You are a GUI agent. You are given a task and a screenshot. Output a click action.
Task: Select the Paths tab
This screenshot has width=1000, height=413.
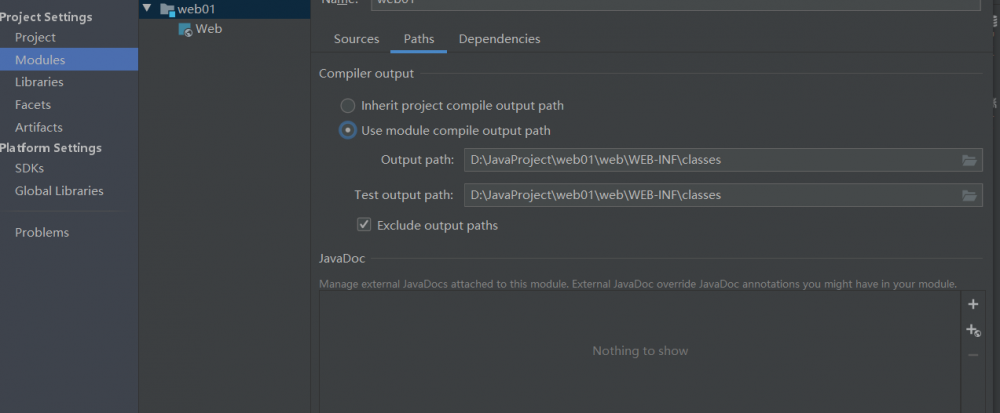click(x=419, y=39)
